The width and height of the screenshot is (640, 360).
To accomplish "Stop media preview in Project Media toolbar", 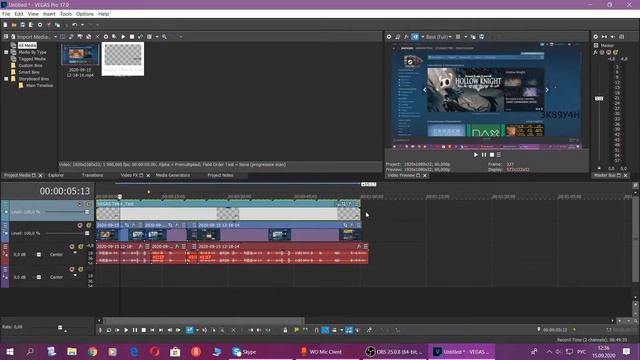I will [x=132, y=37].
